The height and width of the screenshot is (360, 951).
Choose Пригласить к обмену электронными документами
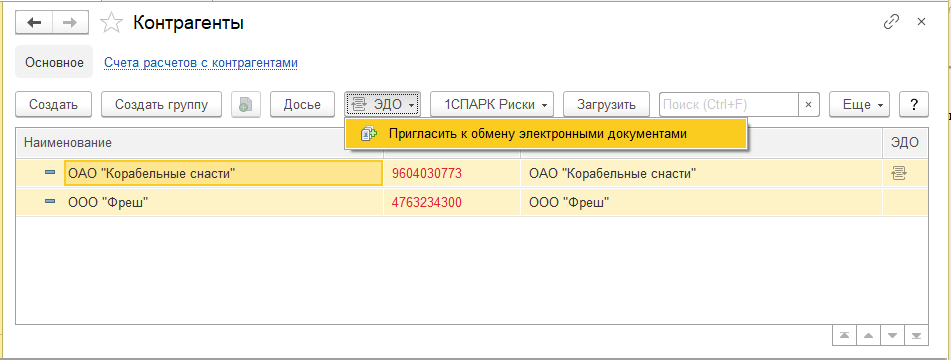pos(546,134)
